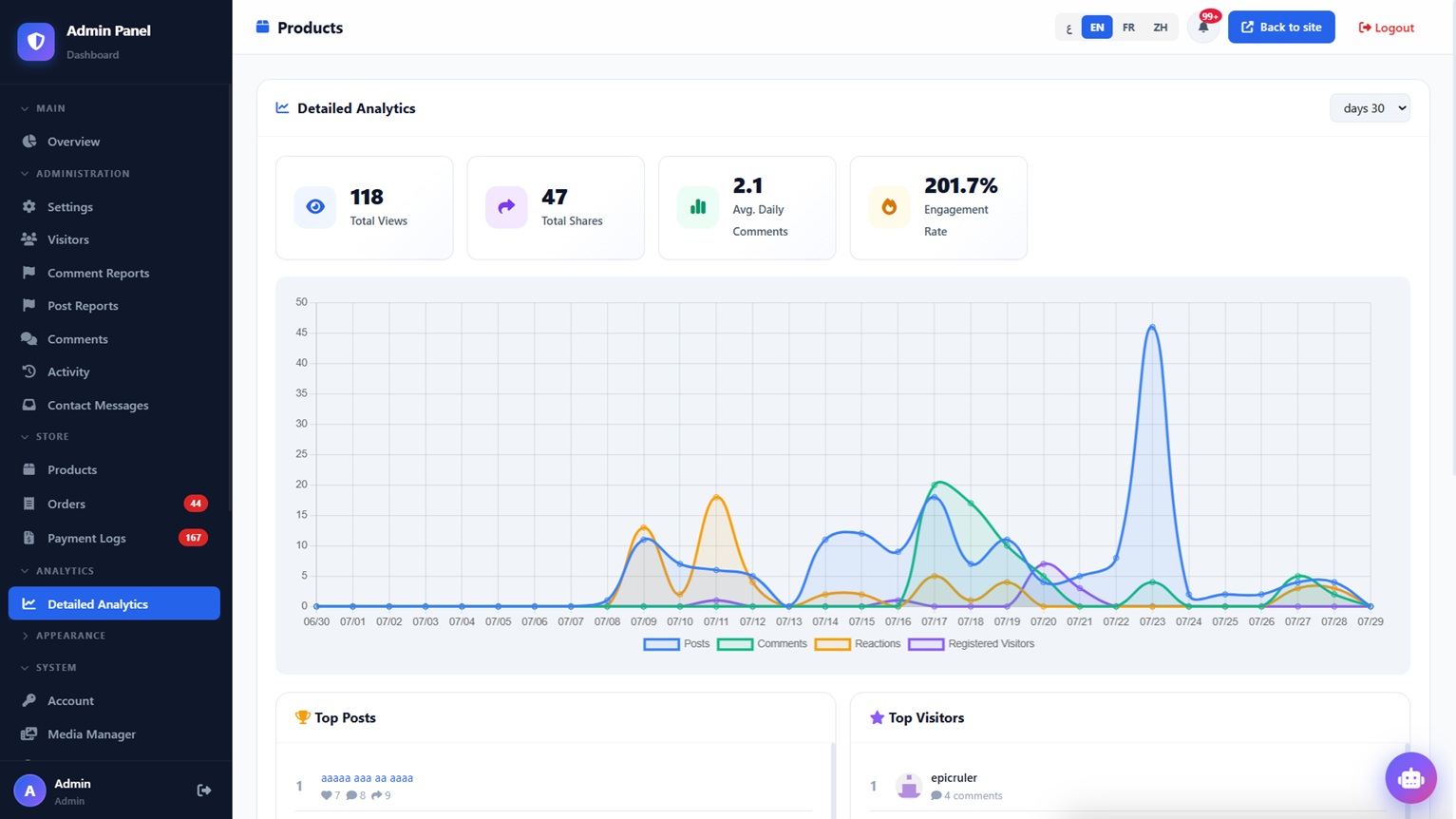Click the Total Views eye icon
Viewport: 1456px width, 819px height.
click(315, 207)
